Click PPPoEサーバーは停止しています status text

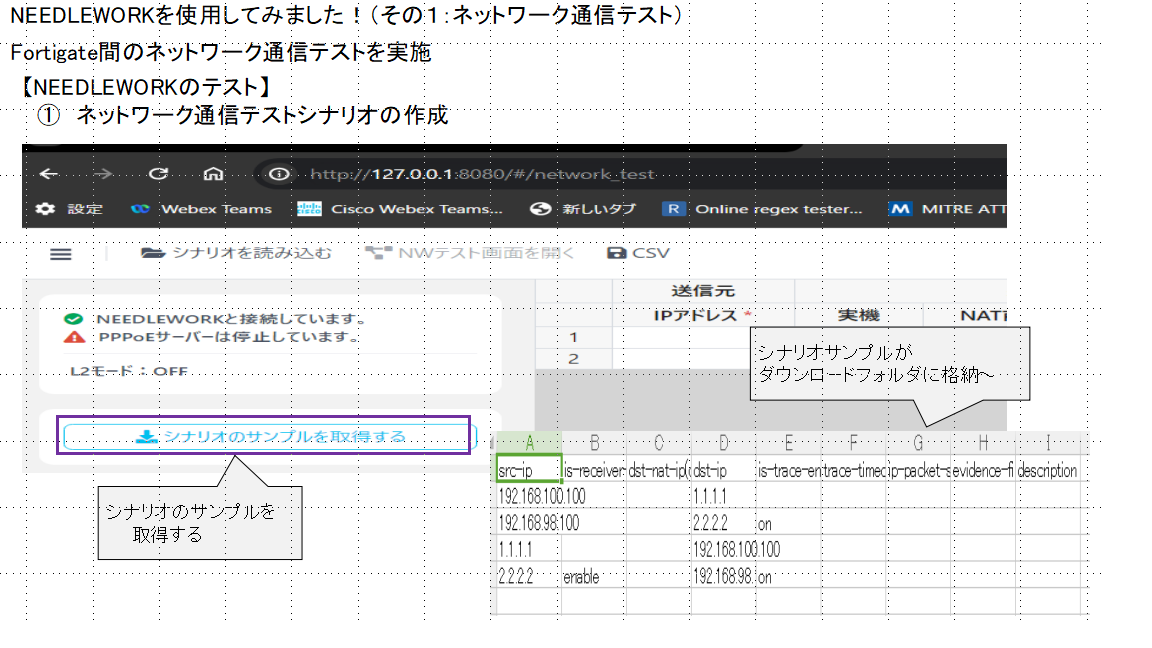click(x=231, y=337)
